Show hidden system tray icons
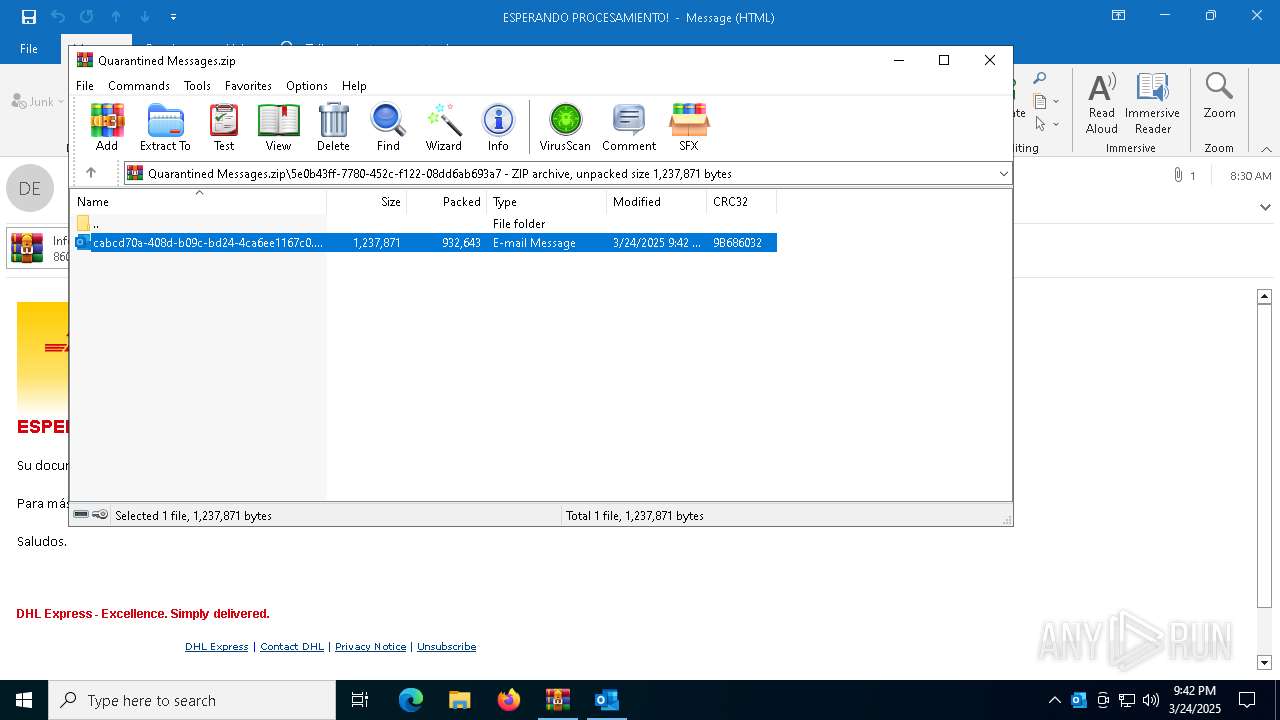 pyautogui.click(x=1054, y=700)
